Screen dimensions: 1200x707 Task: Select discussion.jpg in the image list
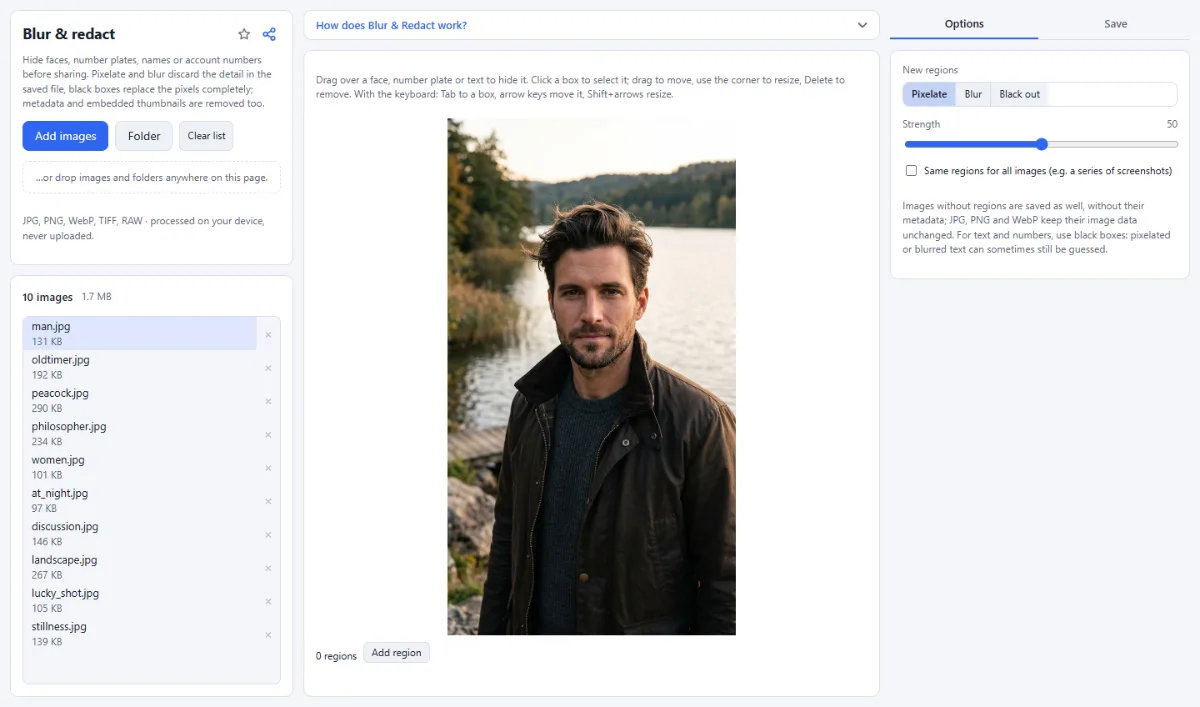coord(140,534)
